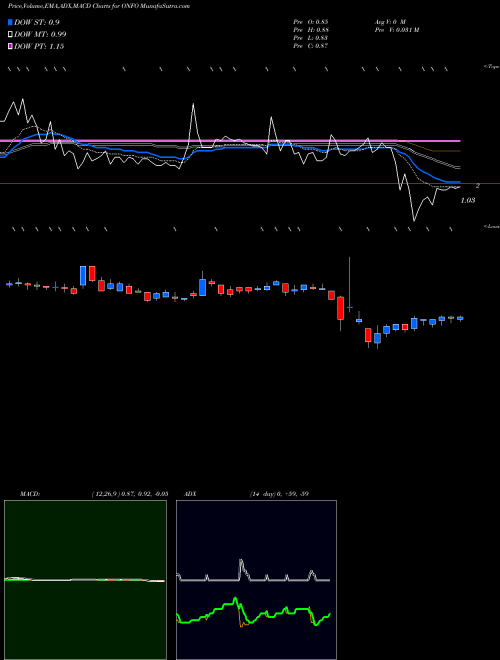The image size is (500, 660).
Task: Click the 'Pre C: 0.87' close value
Action: (x=311, y=46)
